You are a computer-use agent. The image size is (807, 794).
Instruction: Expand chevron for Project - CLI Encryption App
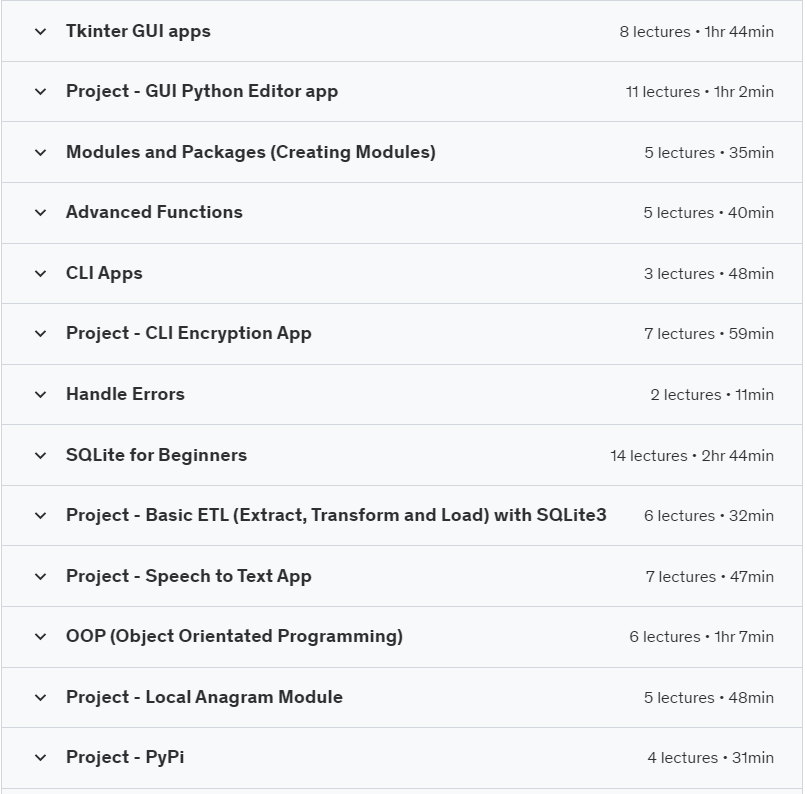point(40,334)
